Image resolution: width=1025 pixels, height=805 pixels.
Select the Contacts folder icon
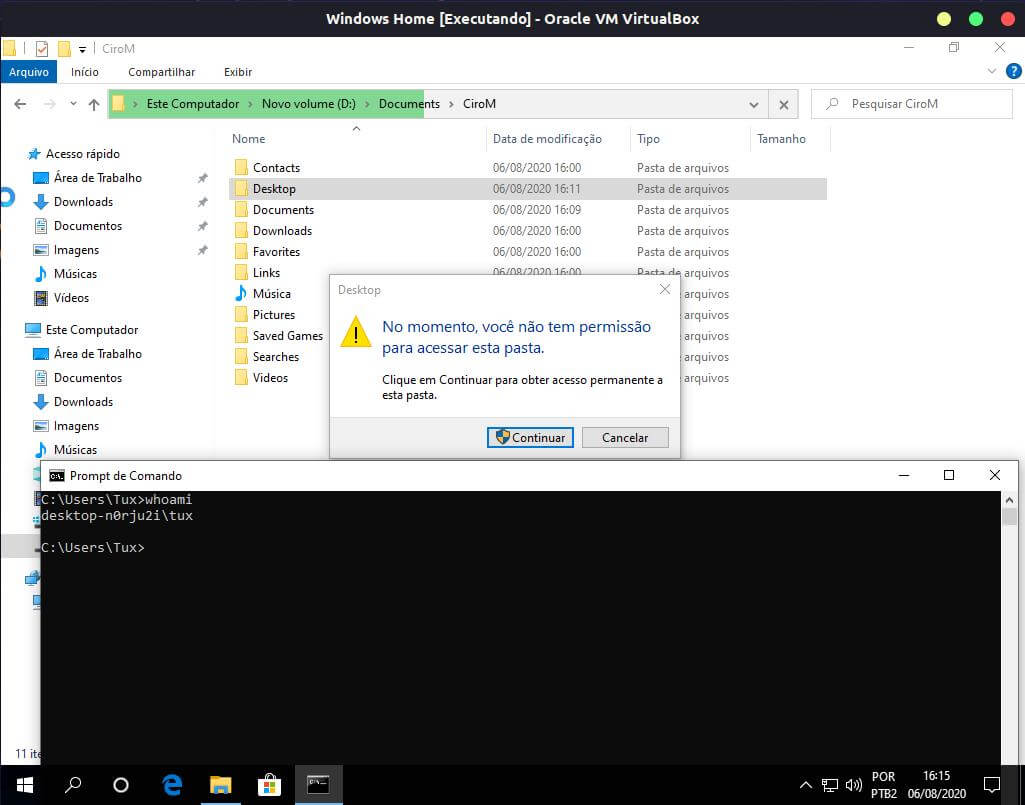(x=241, y=167)
